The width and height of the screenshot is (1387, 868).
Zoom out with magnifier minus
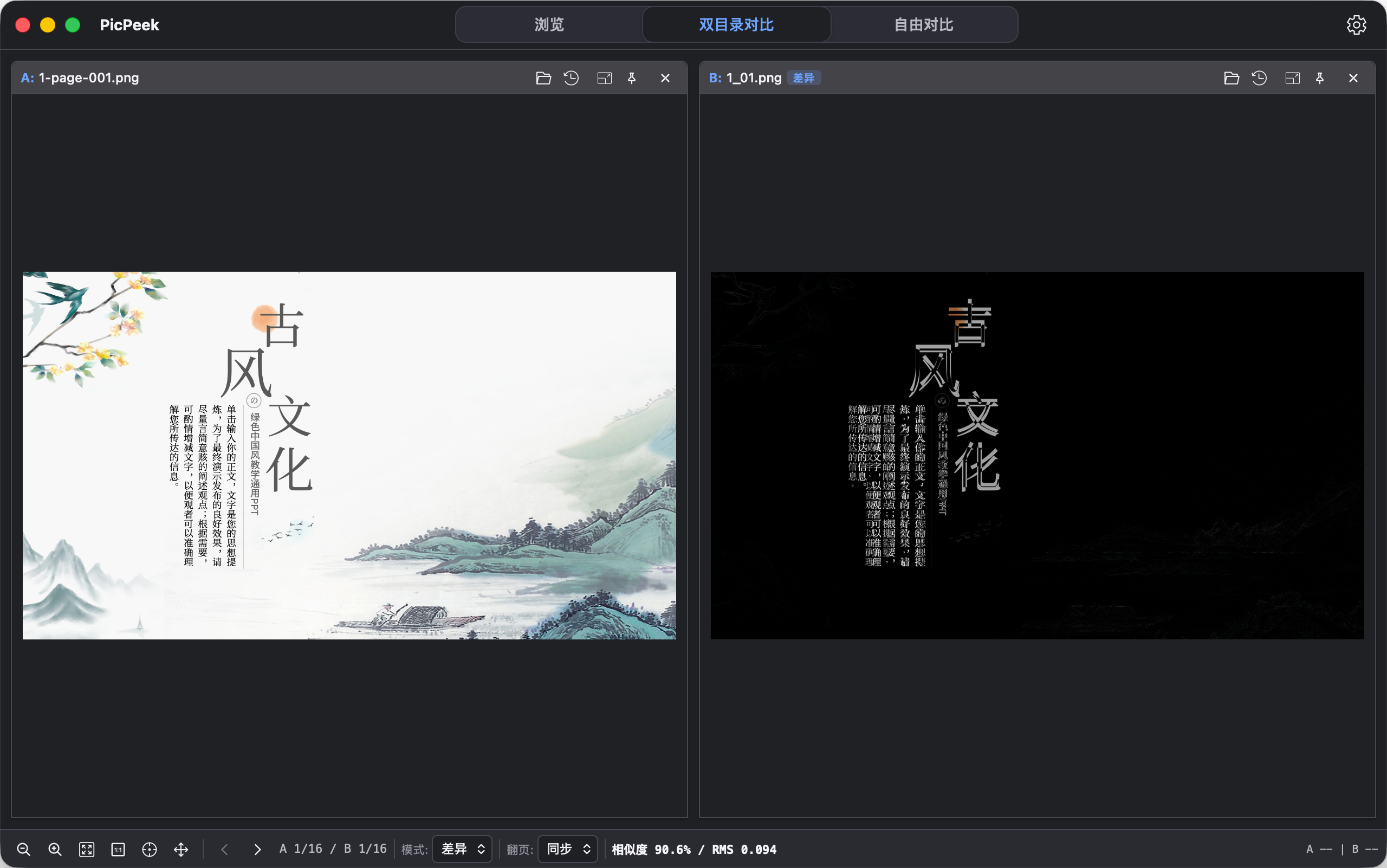(x=23, y=849)
